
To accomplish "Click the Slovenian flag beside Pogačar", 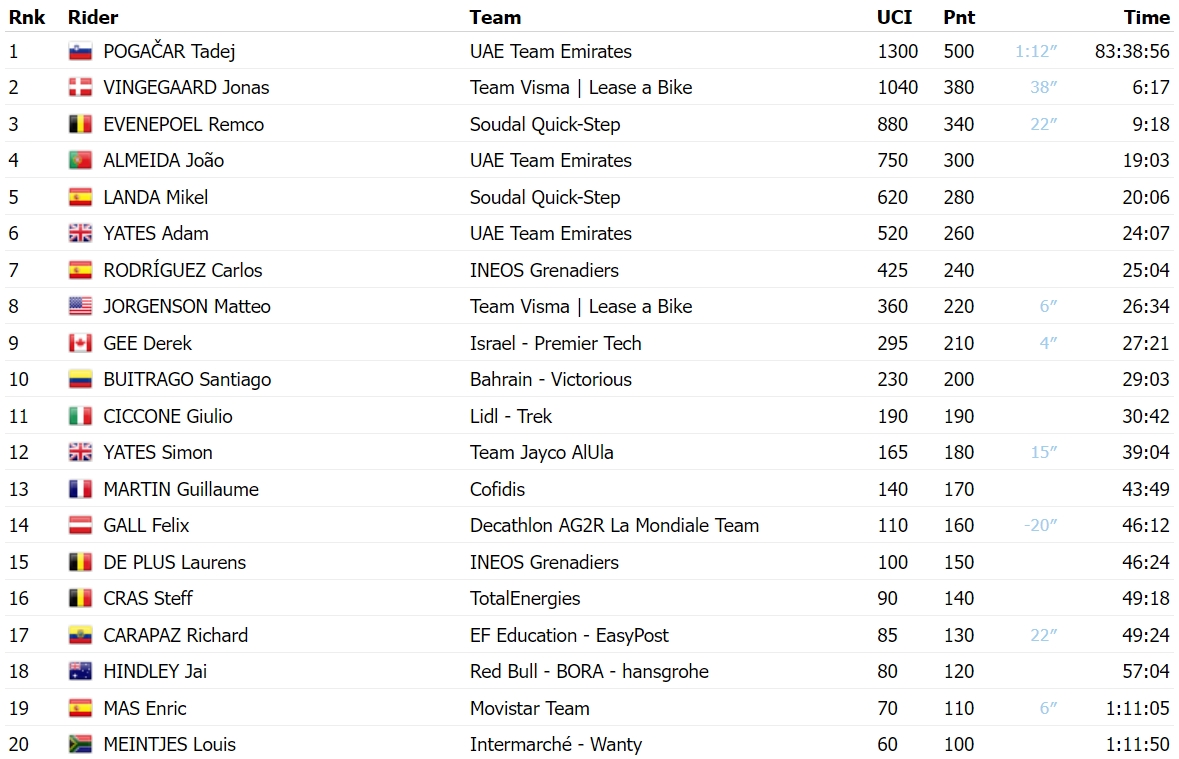I will point(80,51).
